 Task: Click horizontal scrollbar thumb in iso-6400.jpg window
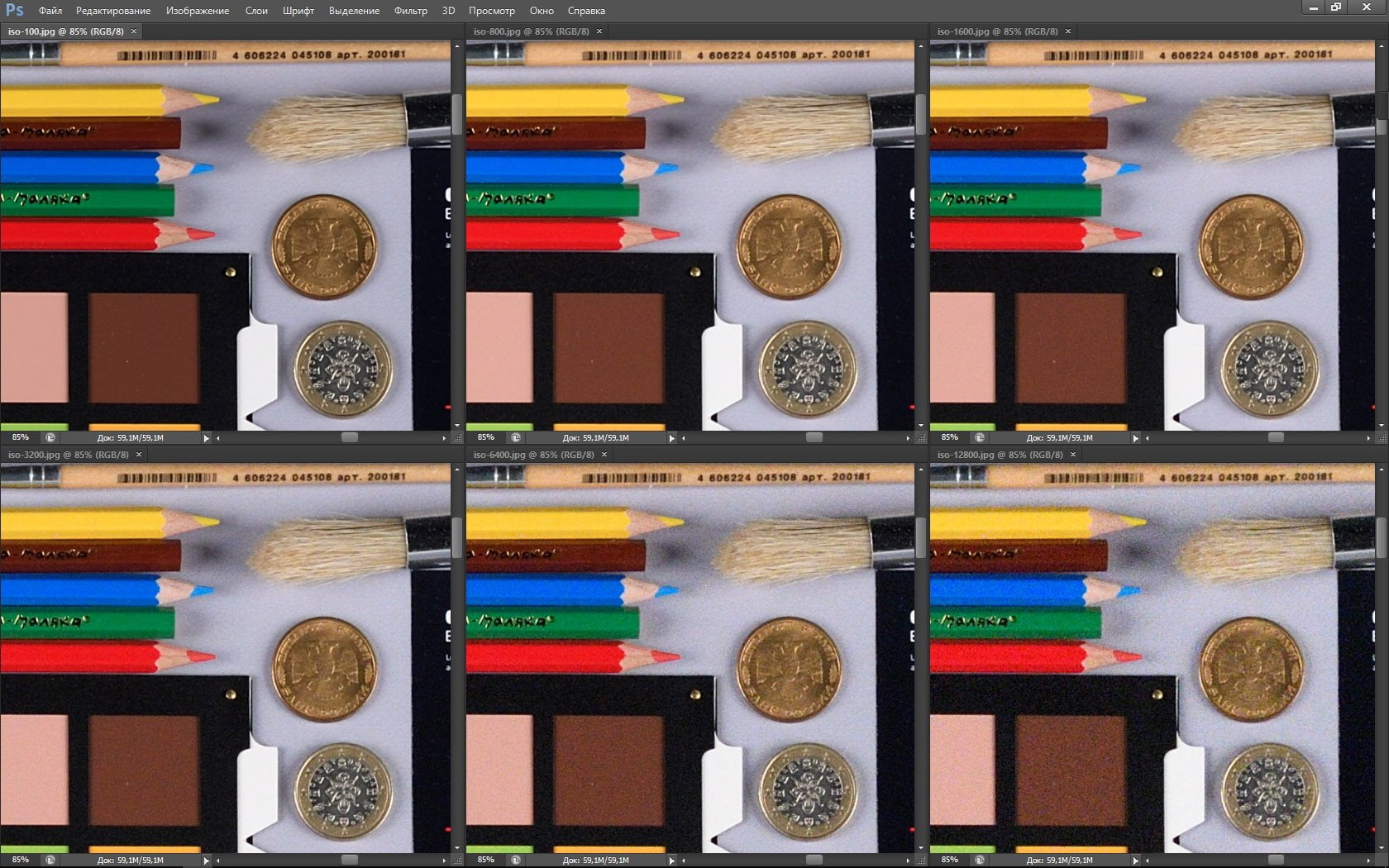(x=814, y=860)
